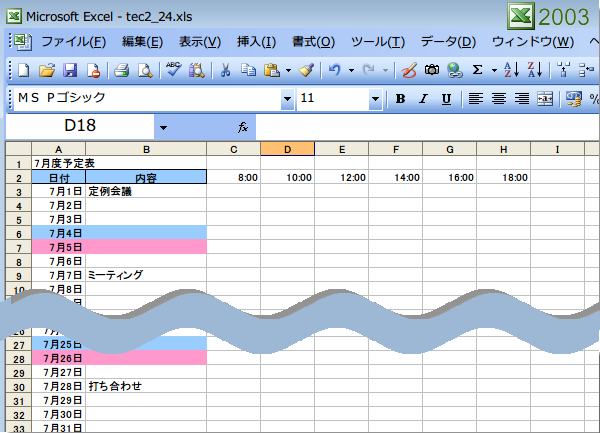Image resolution: width=600 pixels, height=433 pixels.
Task: Select column H header
Action: click(x=504, y=149)
